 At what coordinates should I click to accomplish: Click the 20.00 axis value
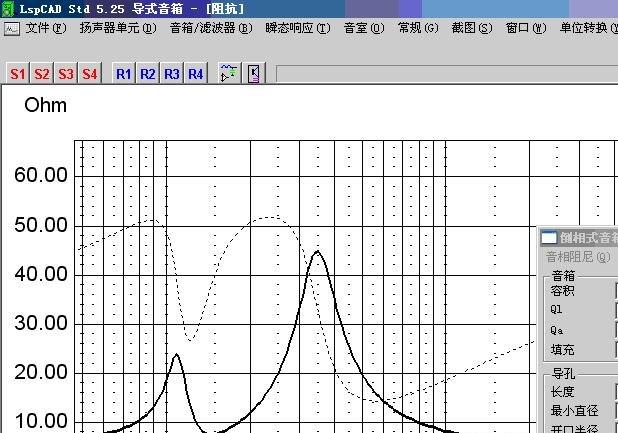click(41, 372)
